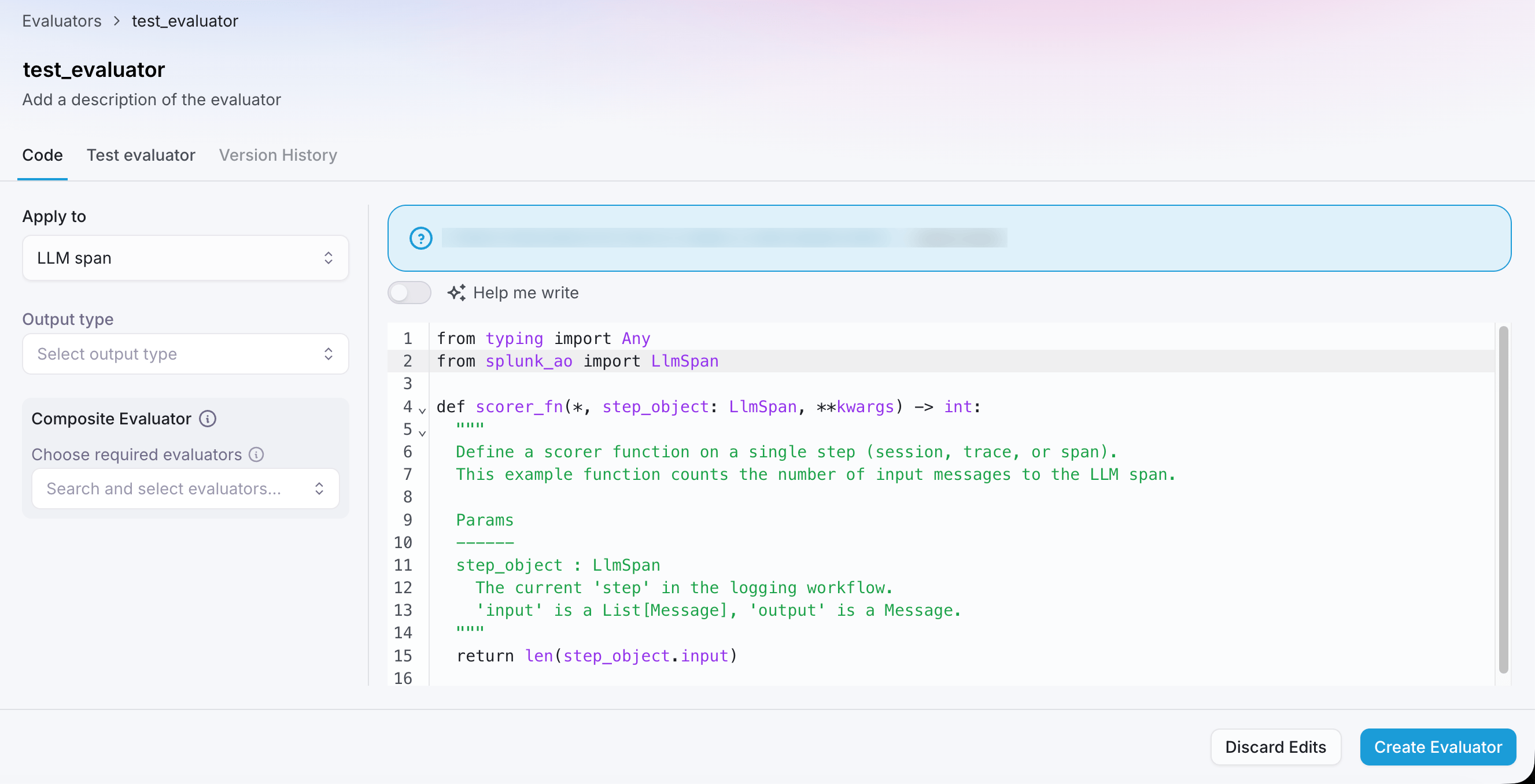Viewport: 1535px width, 784px height.
Task: Click the Params docstring line
Action: pyautogui.click(x=485, y=520)
